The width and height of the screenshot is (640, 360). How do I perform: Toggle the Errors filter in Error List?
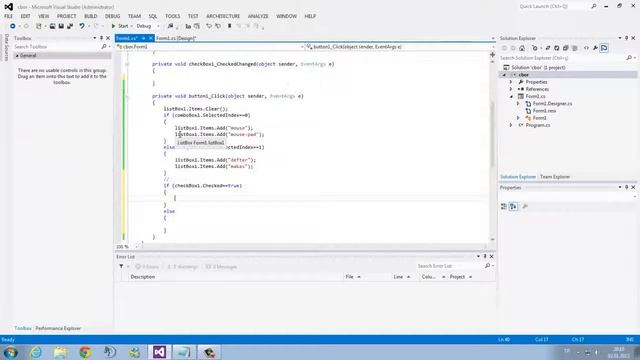(x=147, y=267)
